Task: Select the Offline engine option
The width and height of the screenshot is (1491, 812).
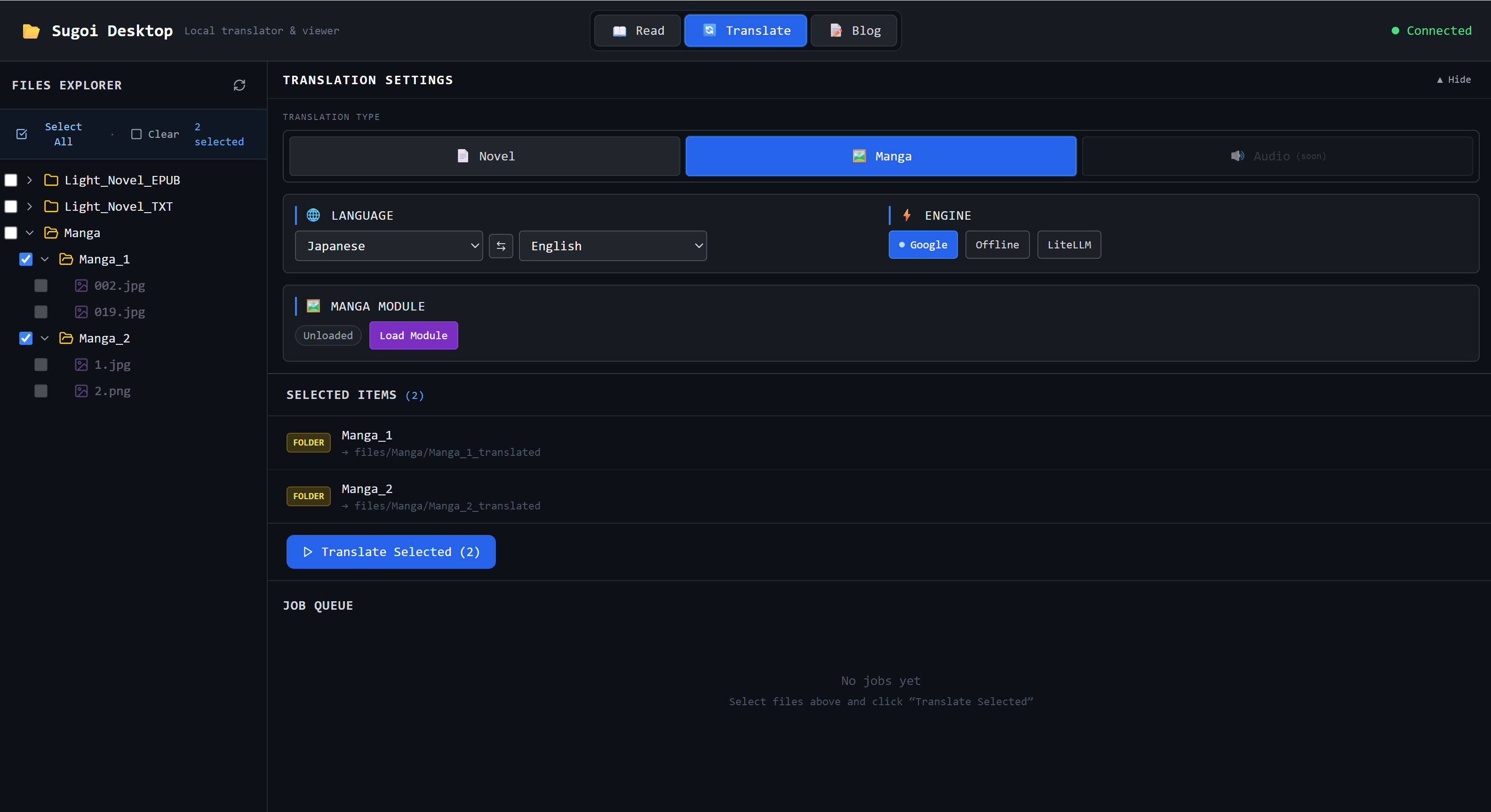Action: pos(997,245)
